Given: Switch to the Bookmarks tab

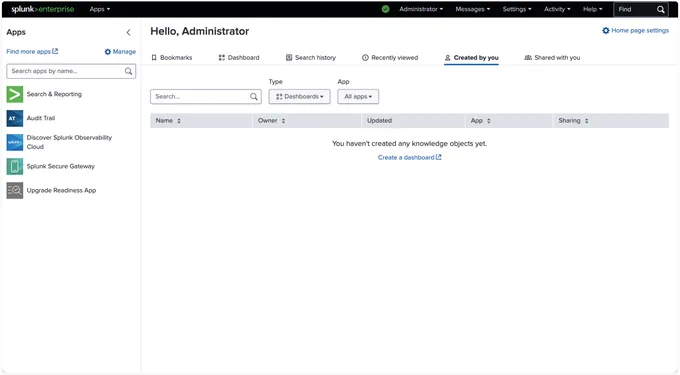Looking at the screenshot, I should coord(172,58).
